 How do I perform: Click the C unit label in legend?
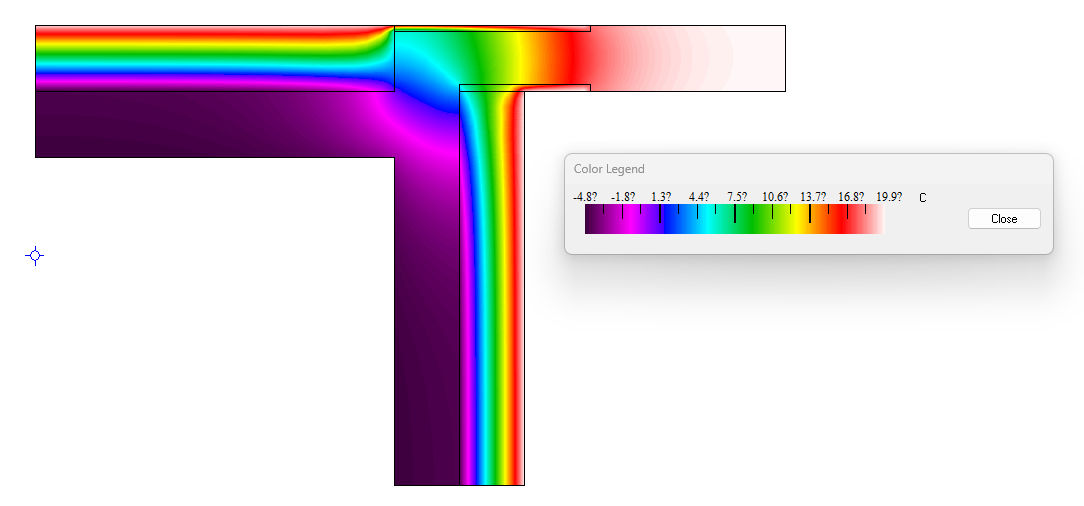[923, 198]
